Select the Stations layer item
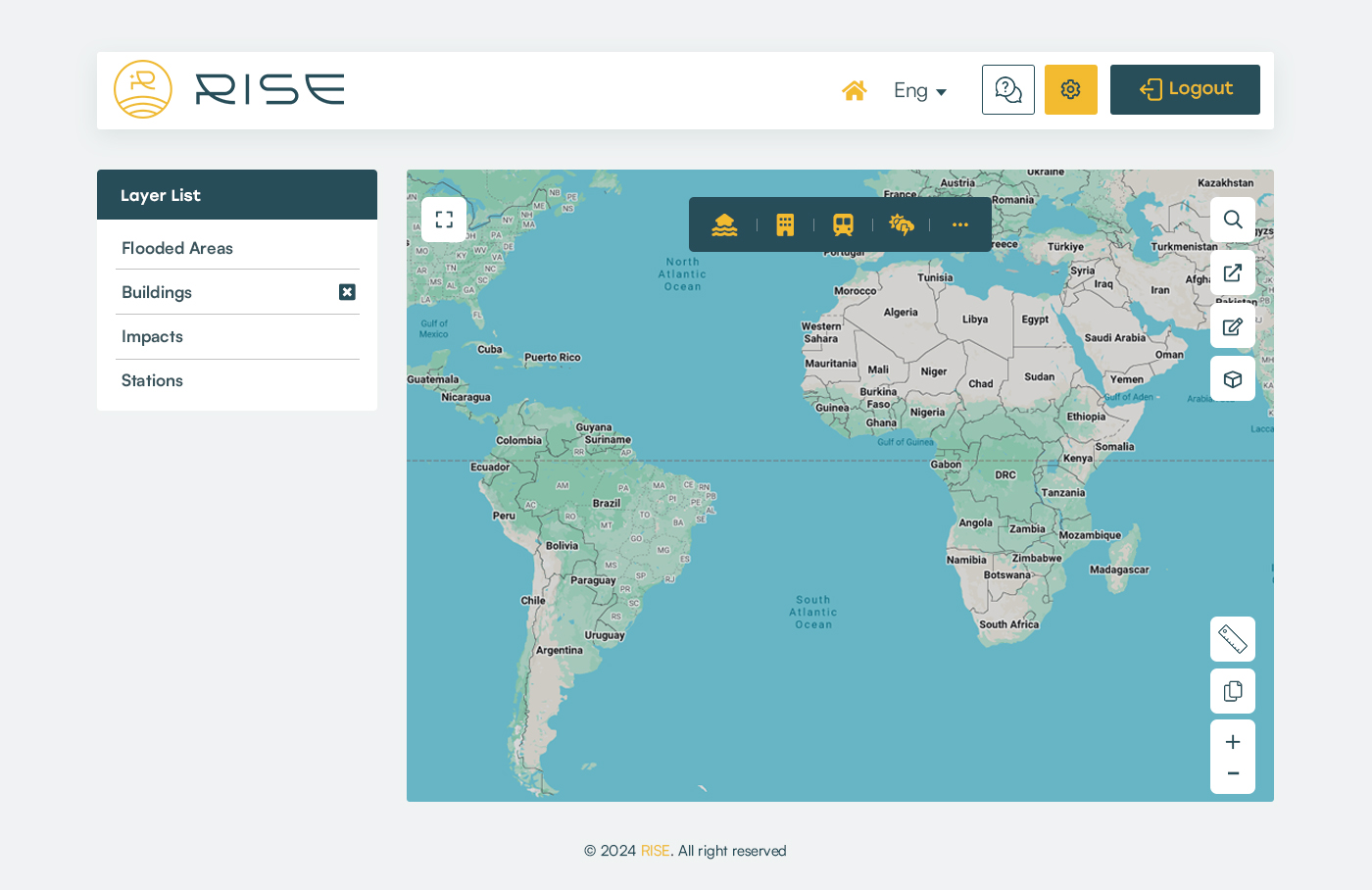 point(152,380)
